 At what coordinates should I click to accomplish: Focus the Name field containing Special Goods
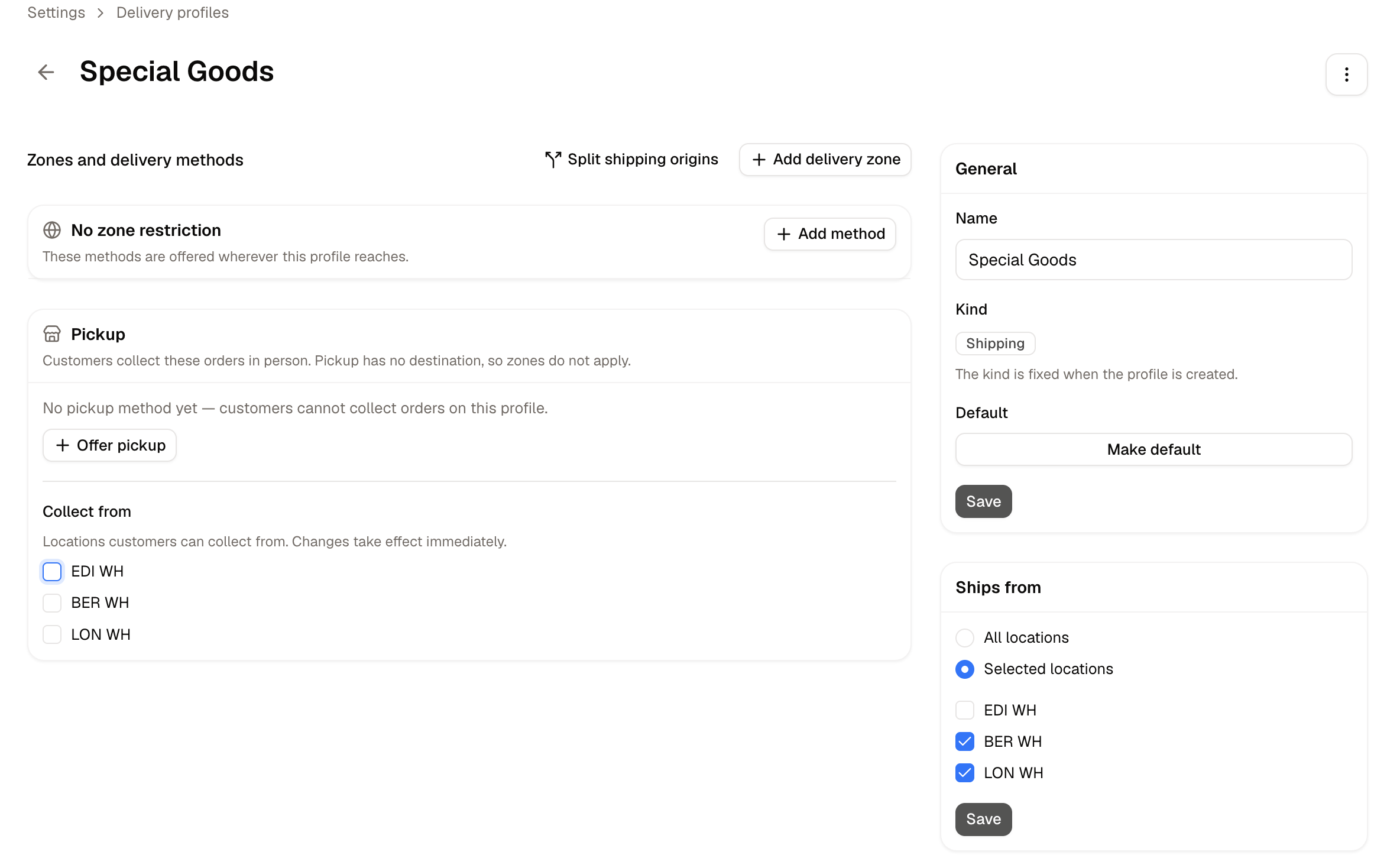coord(1153,260)
